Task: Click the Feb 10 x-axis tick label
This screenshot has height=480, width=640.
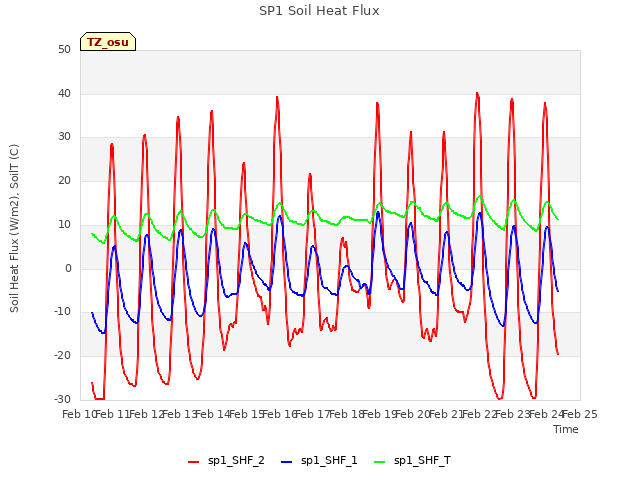Action: [x=79, y=414]
